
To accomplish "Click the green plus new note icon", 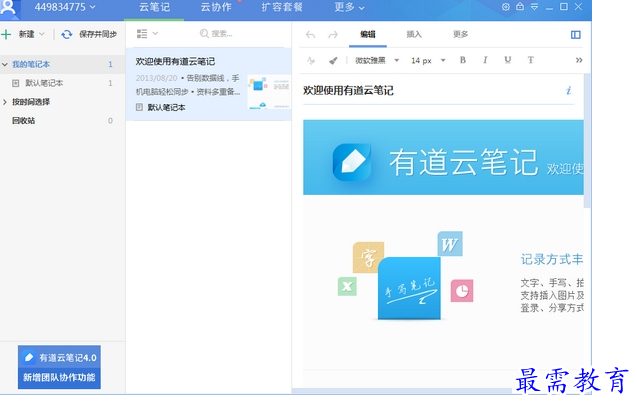I will [x=6, y=34].
